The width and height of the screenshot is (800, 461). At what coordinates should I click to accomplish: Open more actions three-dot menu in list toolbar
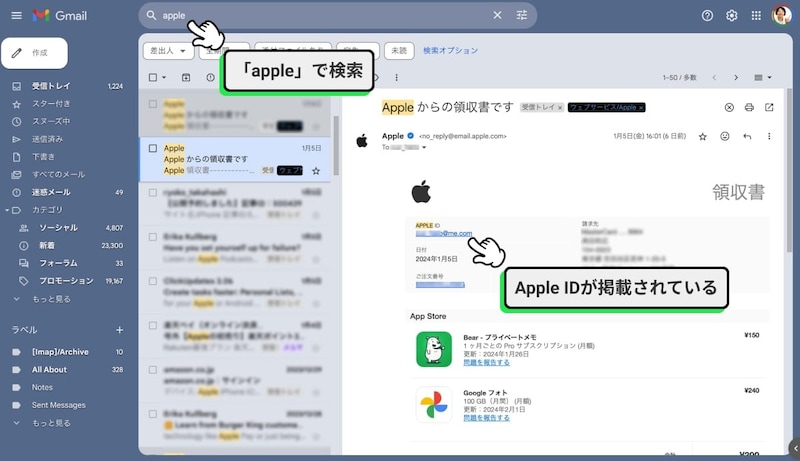pos(396,78)
